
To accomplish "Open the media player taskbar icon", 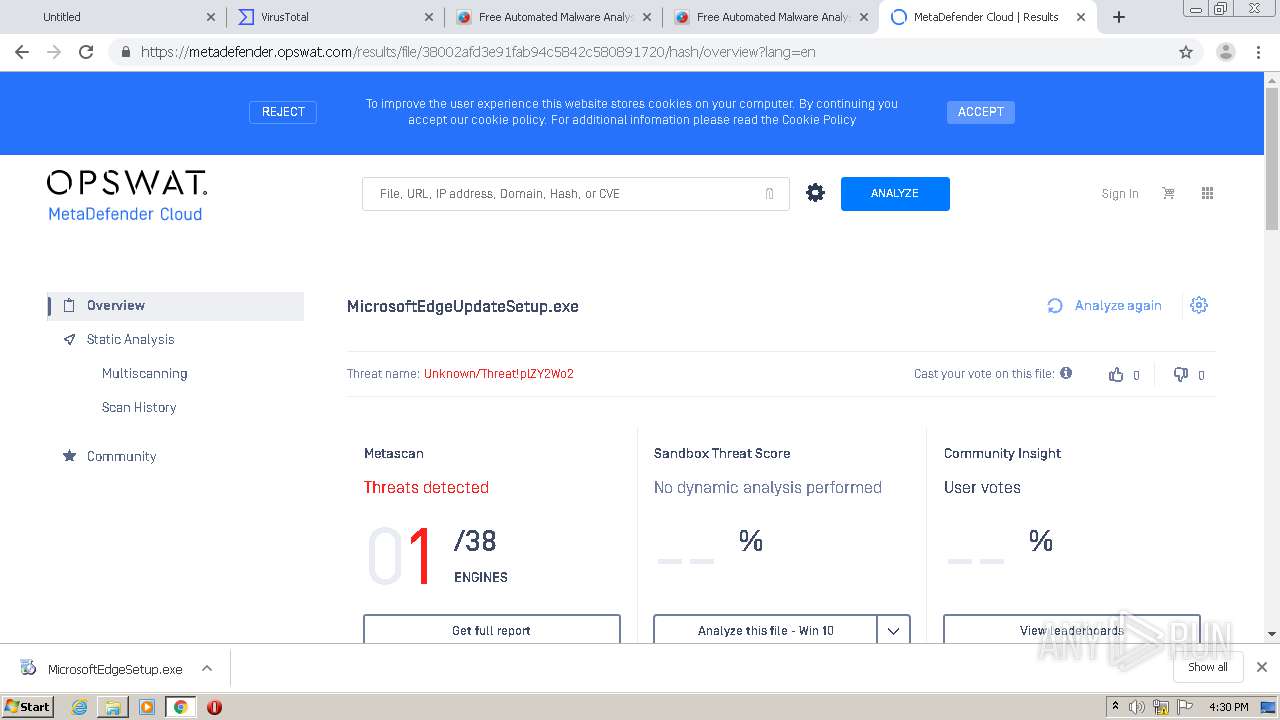I will pyautogui.click(x=147, y=707).
